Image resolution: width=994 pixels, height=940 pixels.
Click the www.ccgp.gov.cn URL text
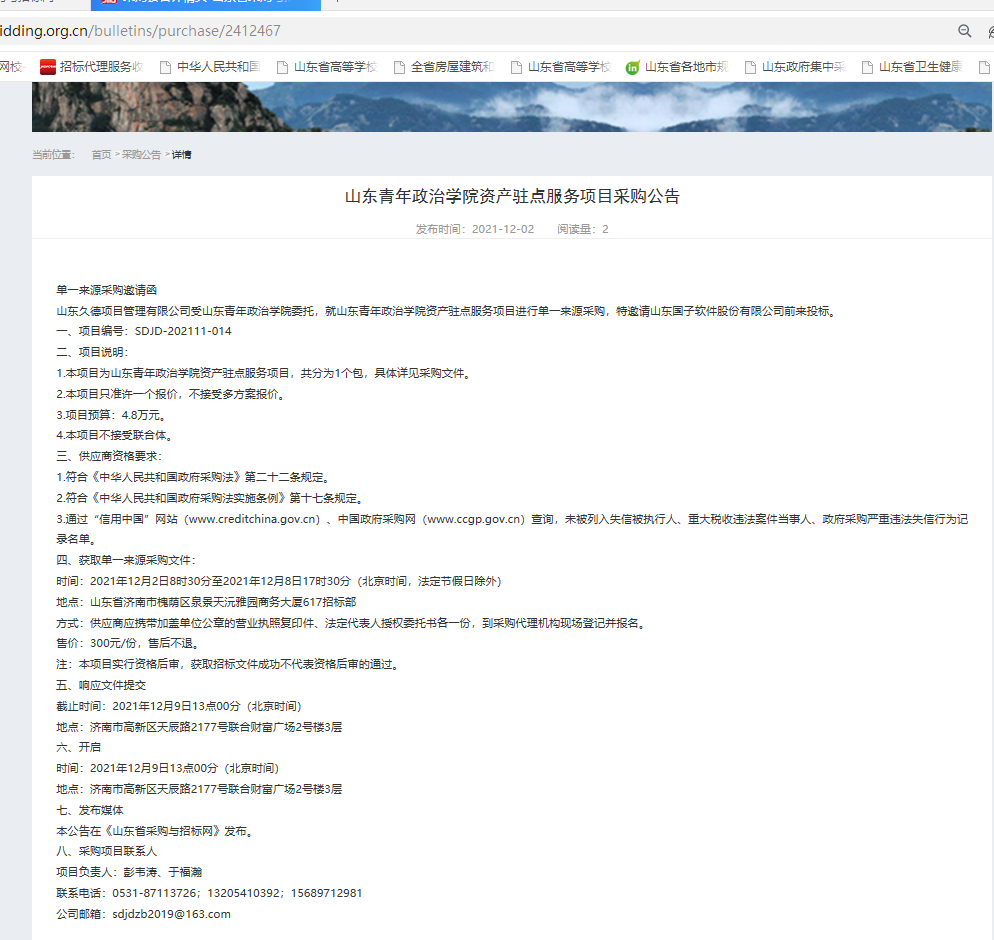475,519
